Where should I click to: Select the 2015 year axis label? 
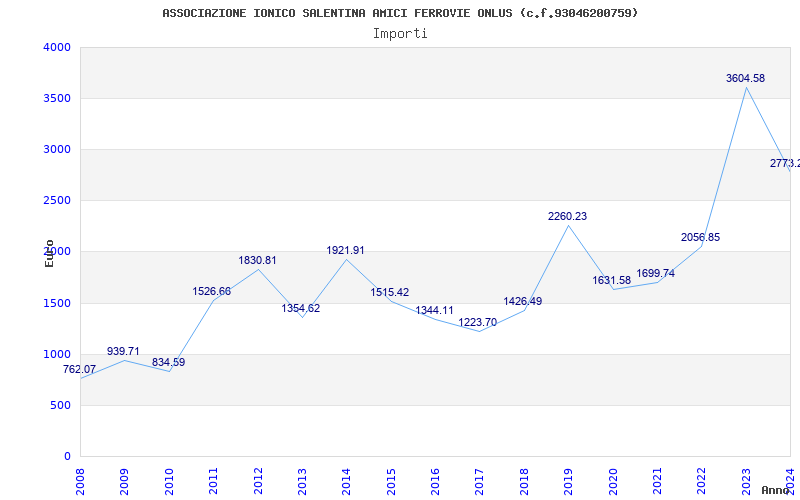(391, 482)
